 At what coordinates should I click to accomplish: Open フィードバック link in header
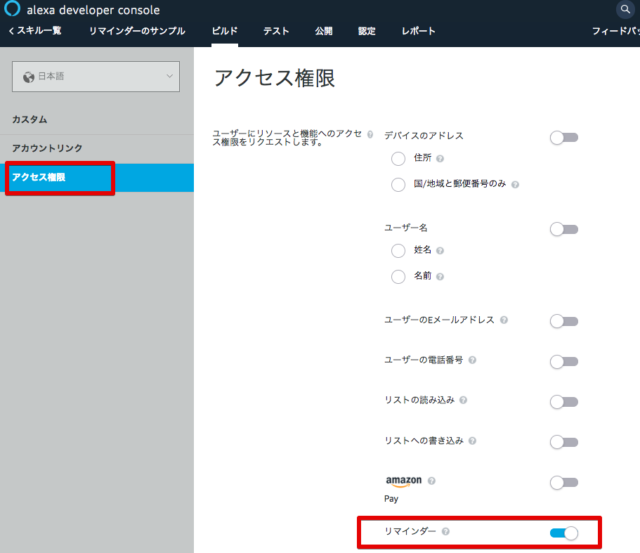tap(616, 31)
